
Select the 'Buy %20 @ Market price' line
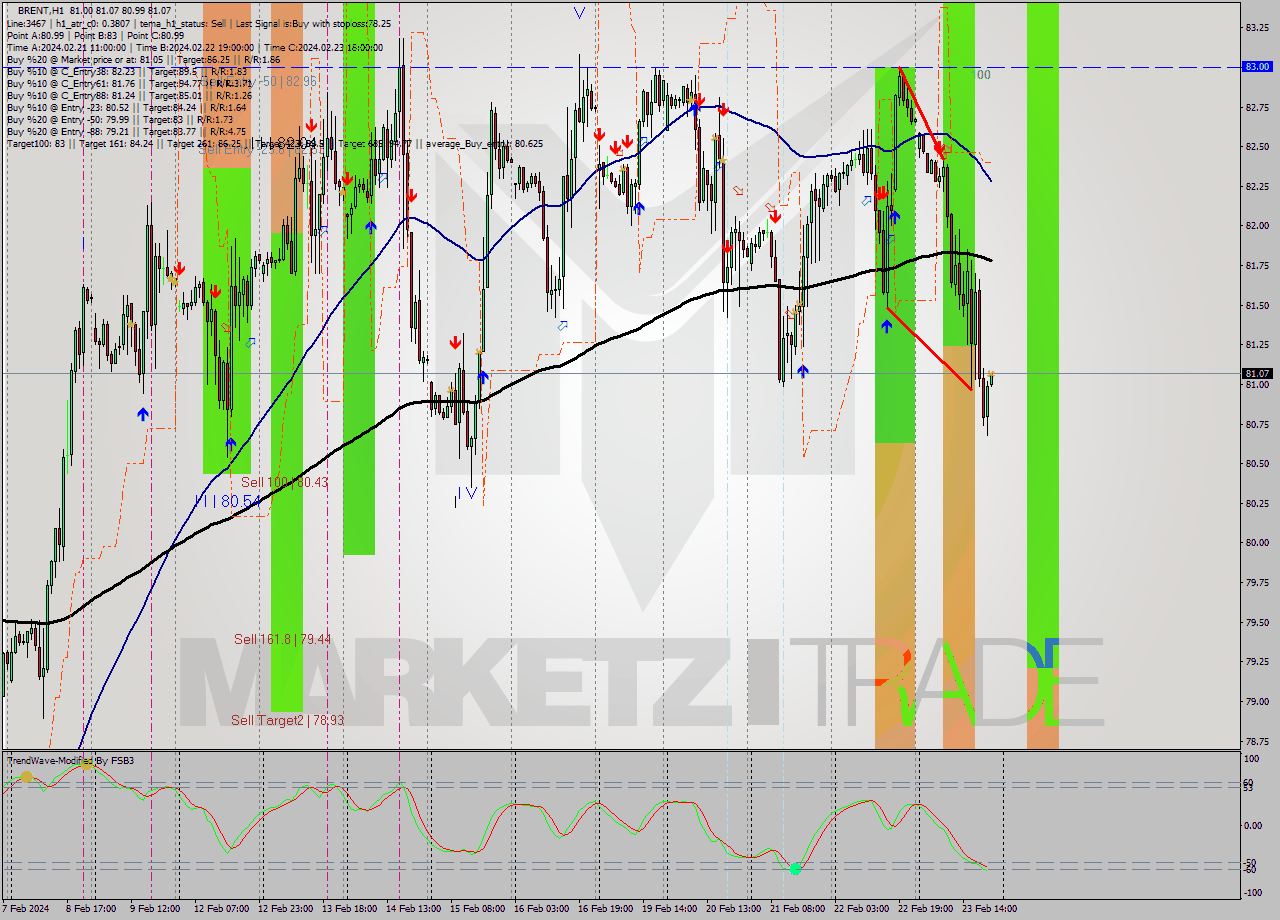click(143, 59)
